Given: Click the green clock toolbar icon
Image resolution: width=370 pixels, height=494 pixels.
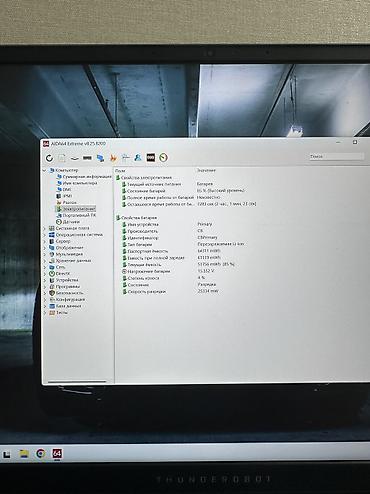Looking at the screenshot, I should (x=163, y=157).
